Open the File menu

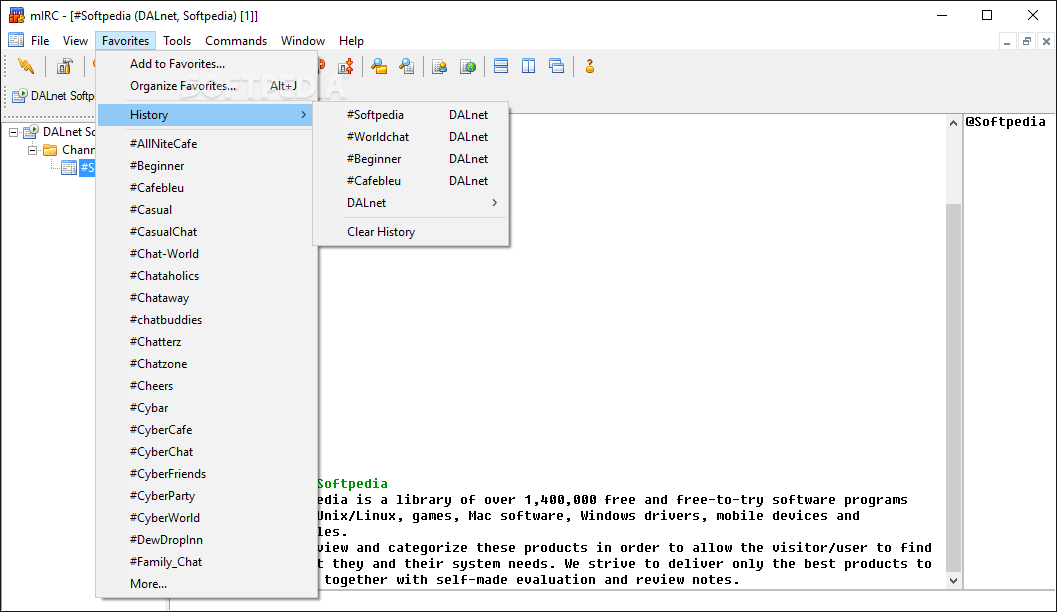[x=40, y=40]
